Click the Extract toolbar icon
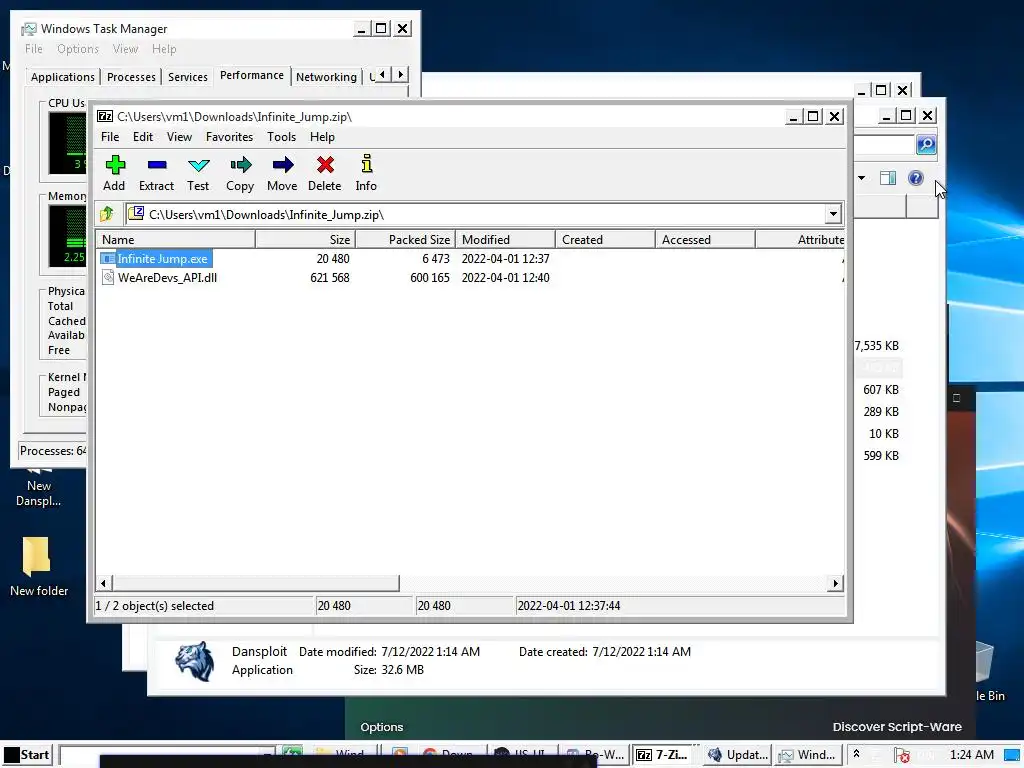Viewport: 1024px width, 768px height. (157, 165)
